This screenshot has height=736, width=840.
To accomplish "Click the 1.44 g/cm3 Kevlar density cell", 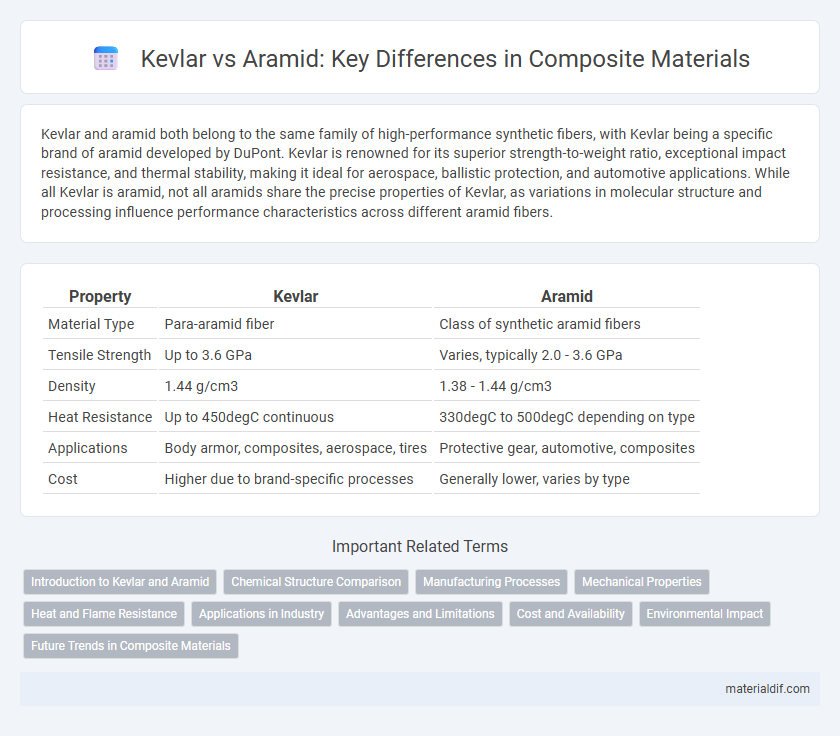I will (x=296, y=386).
